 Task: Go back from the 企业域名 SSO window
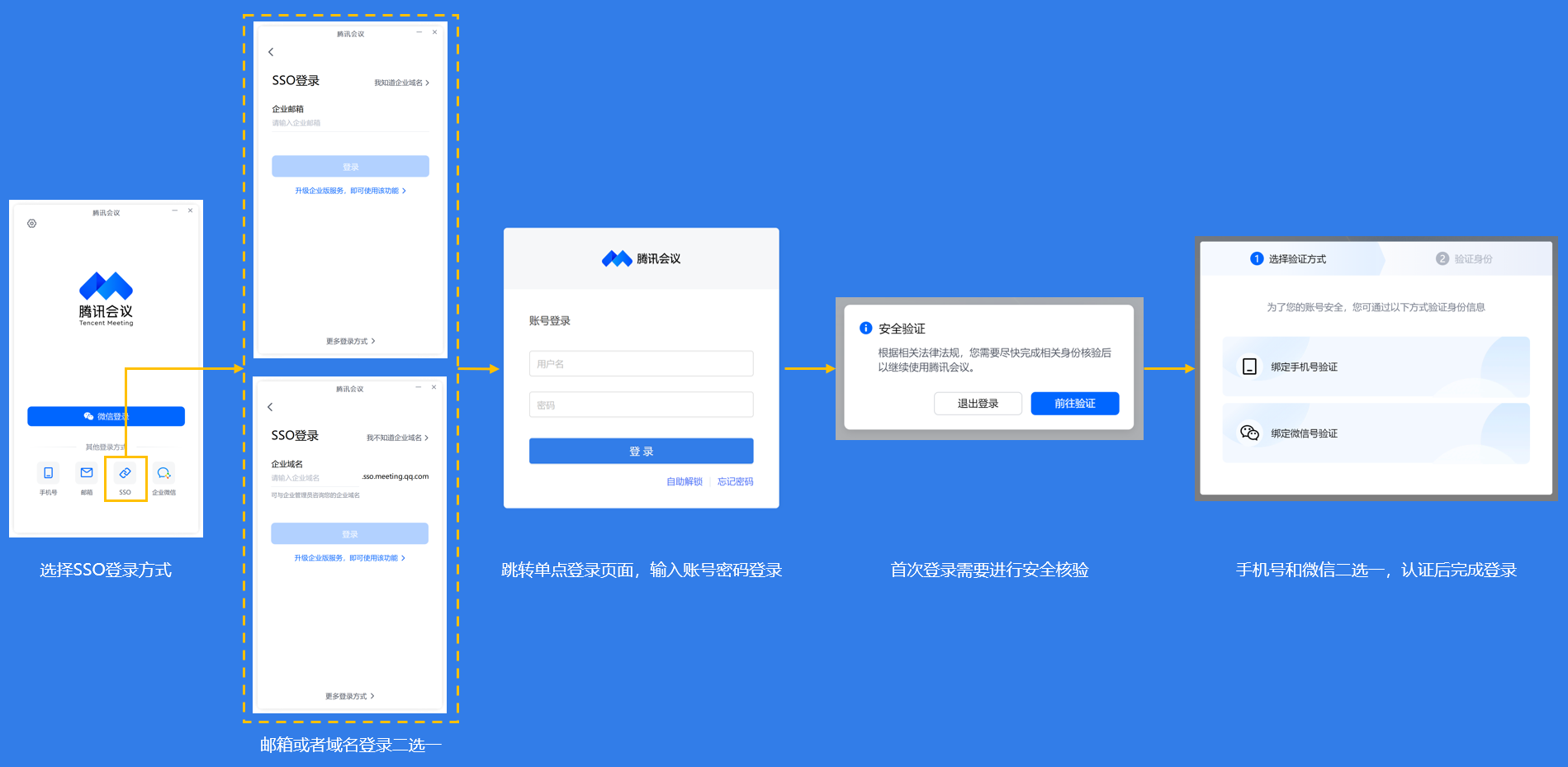(x=270, y=407)
